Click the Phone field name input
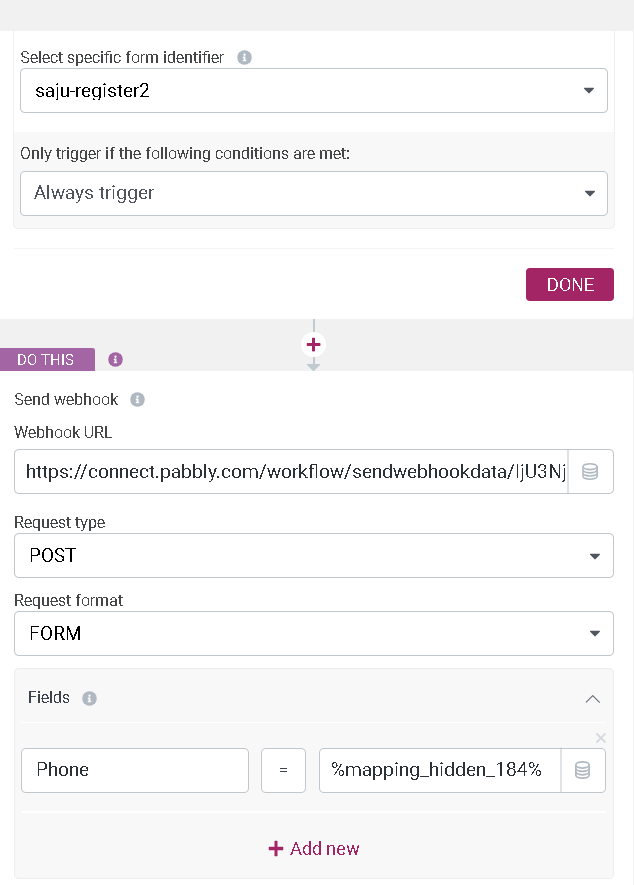The width and height of the screenshot is (634, 885). coord(135,770)
